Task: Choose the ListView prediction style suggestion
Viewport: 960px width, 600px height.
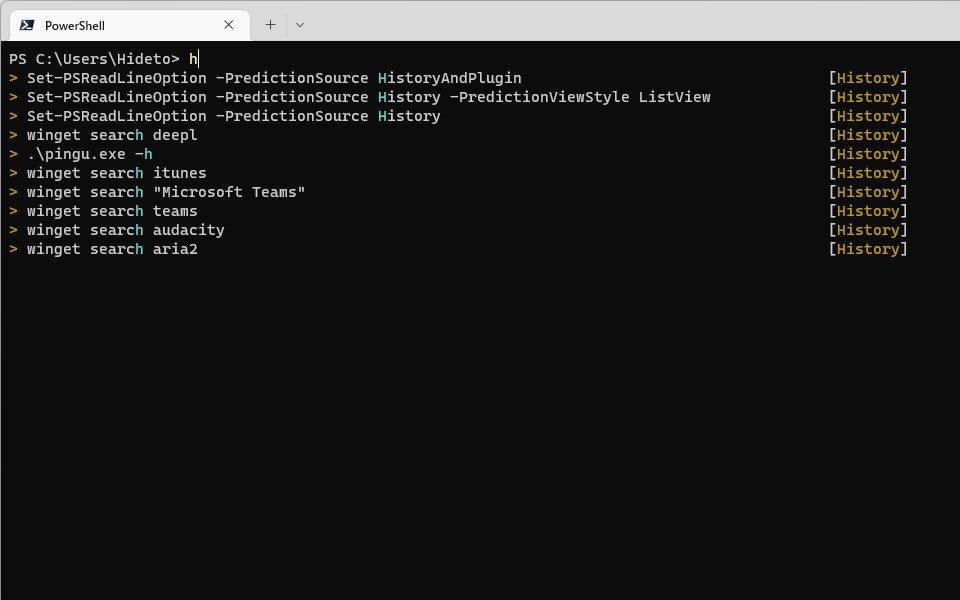Action: [x=368, y=97]
